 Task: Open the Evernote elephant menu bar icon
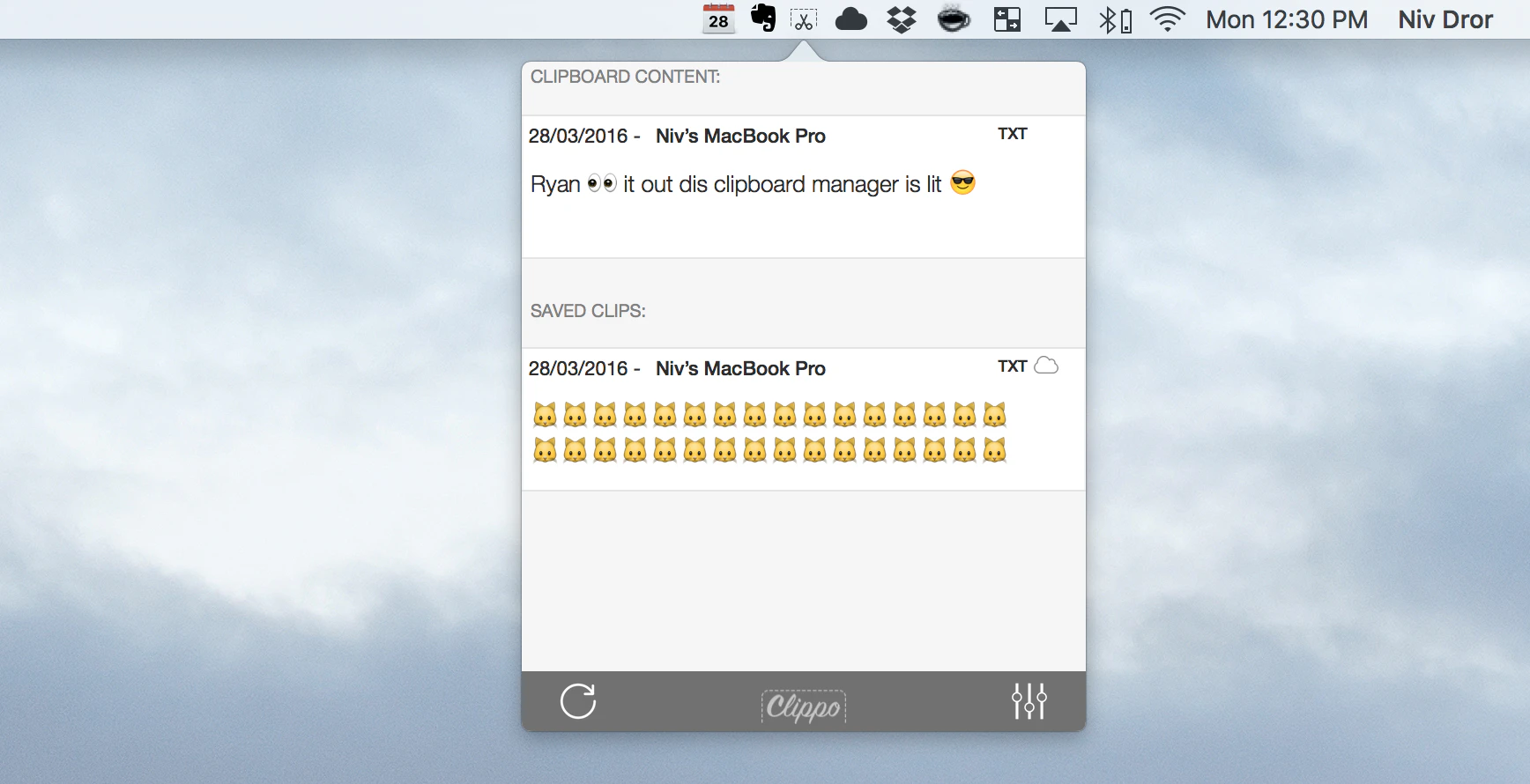[x=763, y=18]
